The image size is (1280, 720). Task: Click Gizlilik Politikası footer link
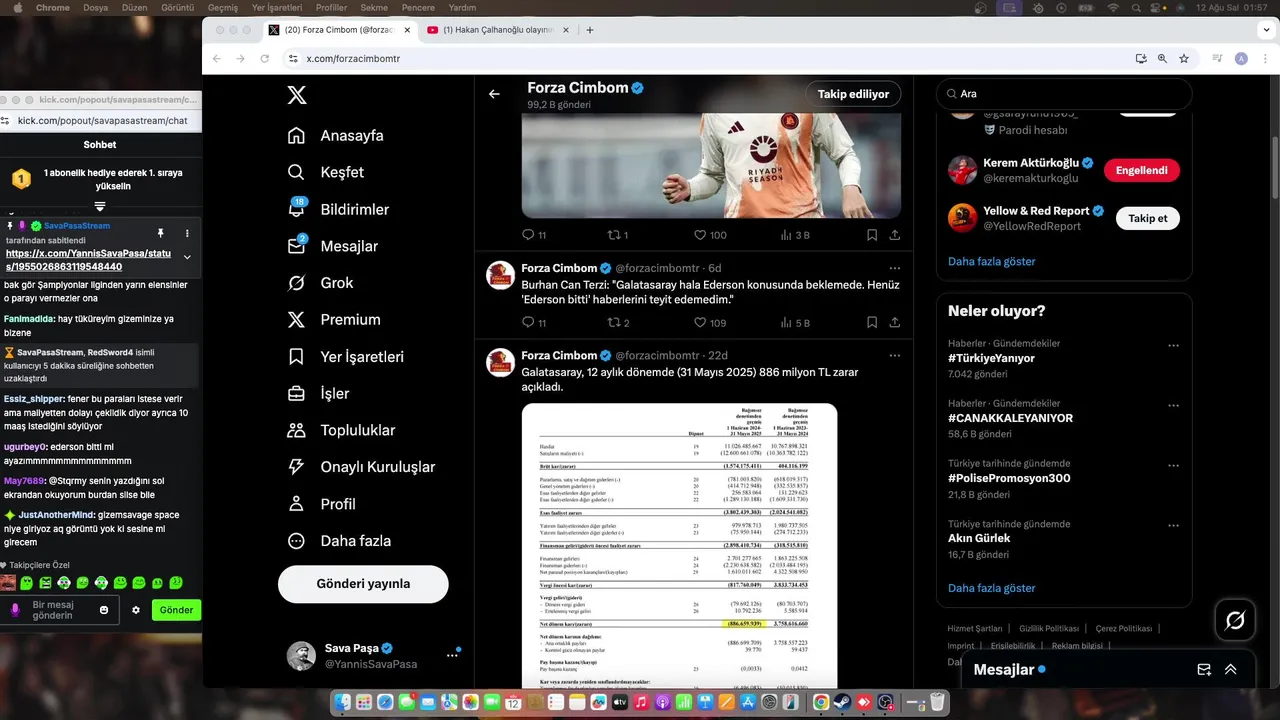tap(1049, 629)
